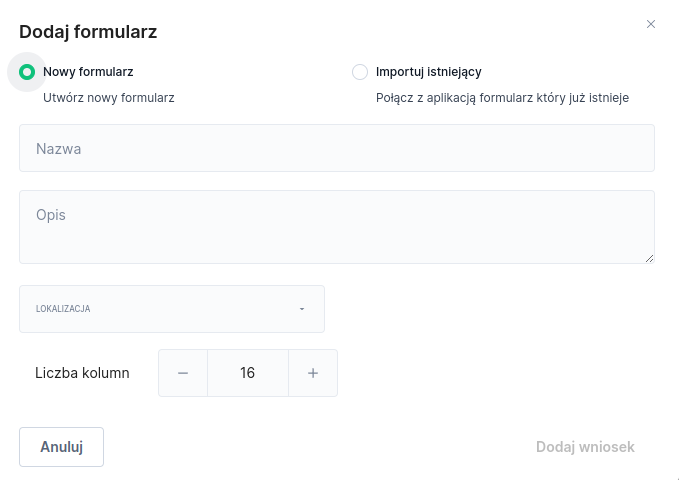The width and height of the screenshot is (679, 480).
Task: Click the Dodaj wniosek button
Action: tap(585, 447)
